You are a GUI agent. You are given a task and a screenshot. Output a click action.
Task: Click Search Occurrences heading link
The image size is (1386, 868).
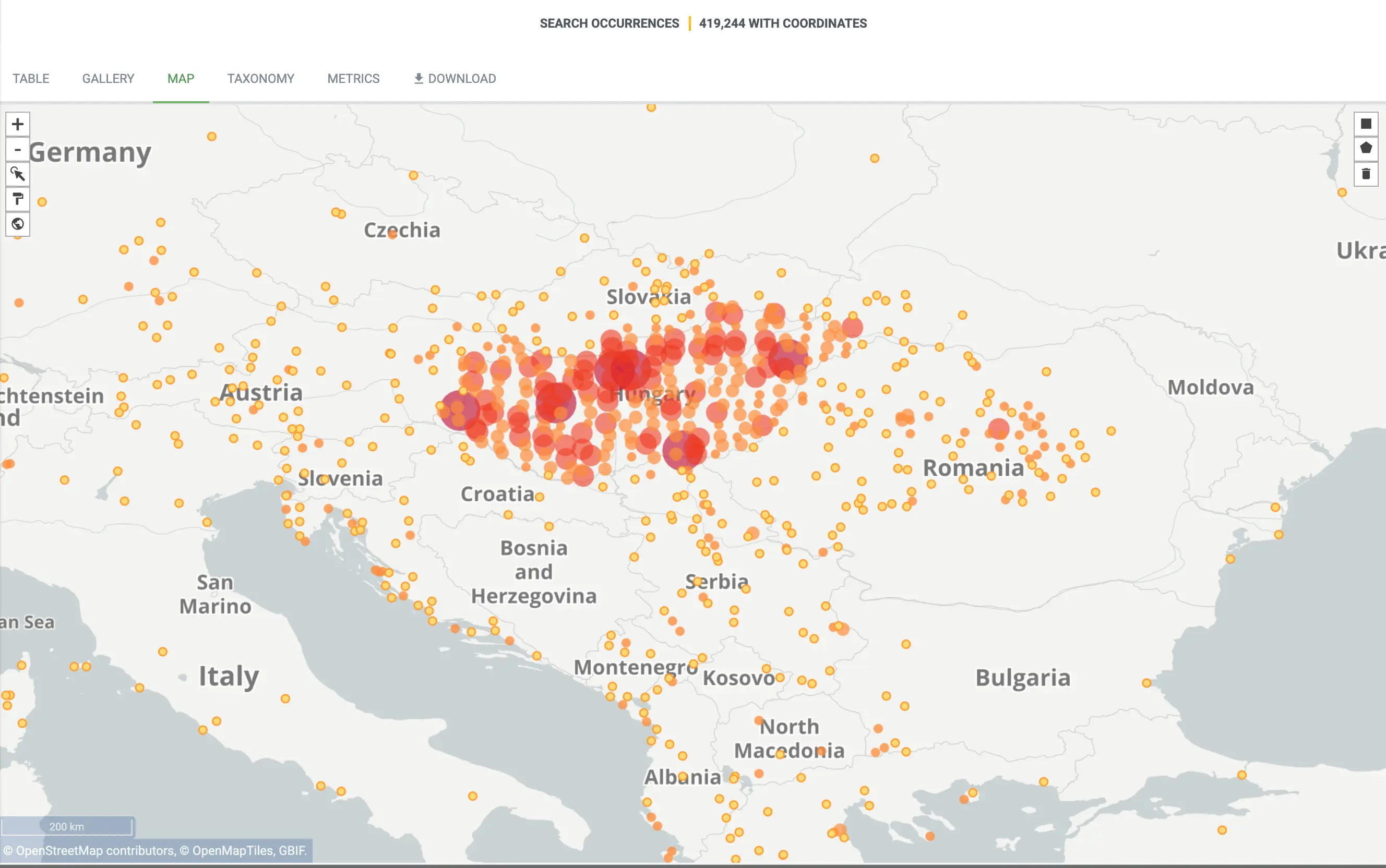[609, 23]
